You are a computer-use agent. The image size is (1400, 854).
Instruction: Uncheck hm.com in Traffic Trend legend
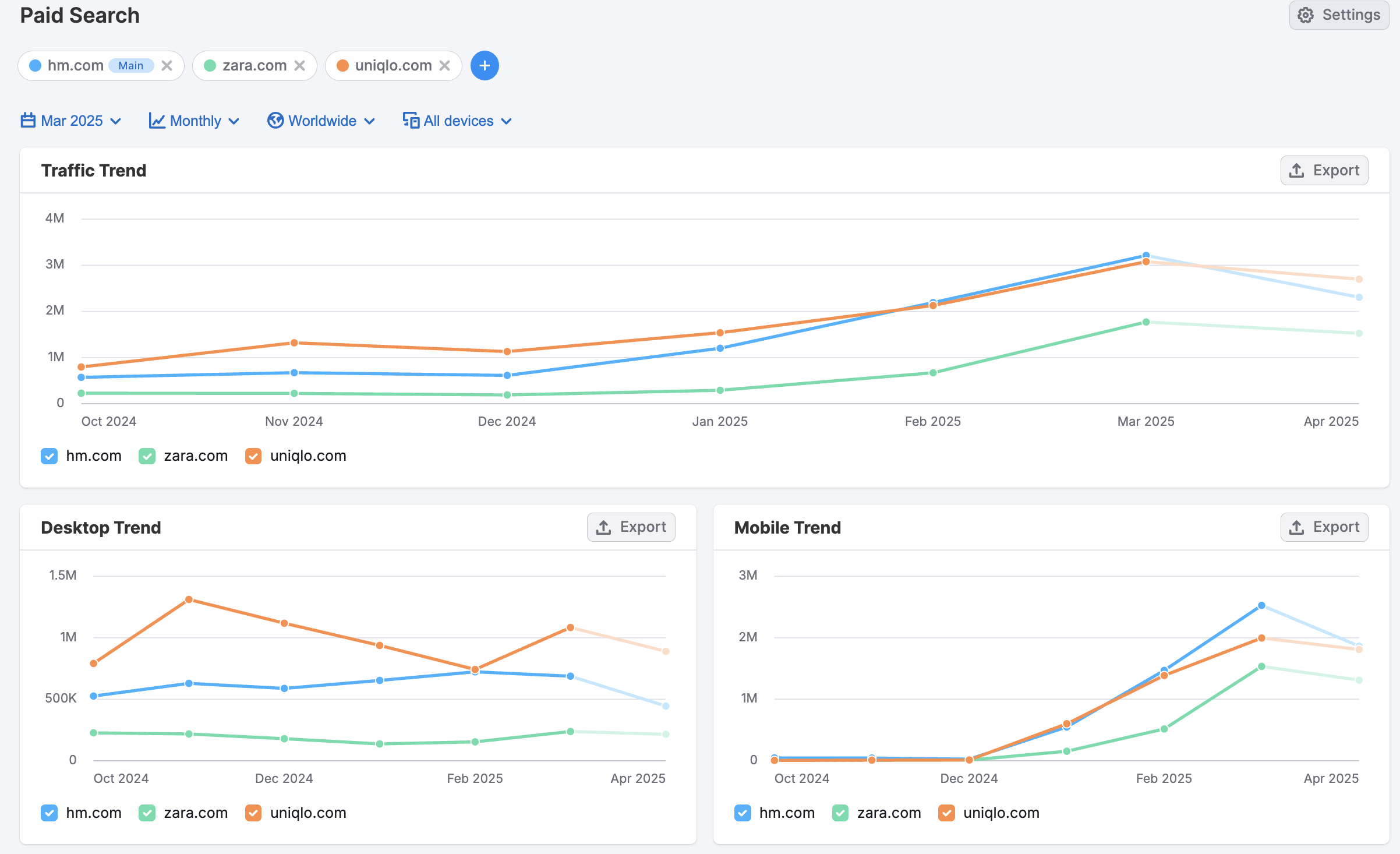point(50,456)
